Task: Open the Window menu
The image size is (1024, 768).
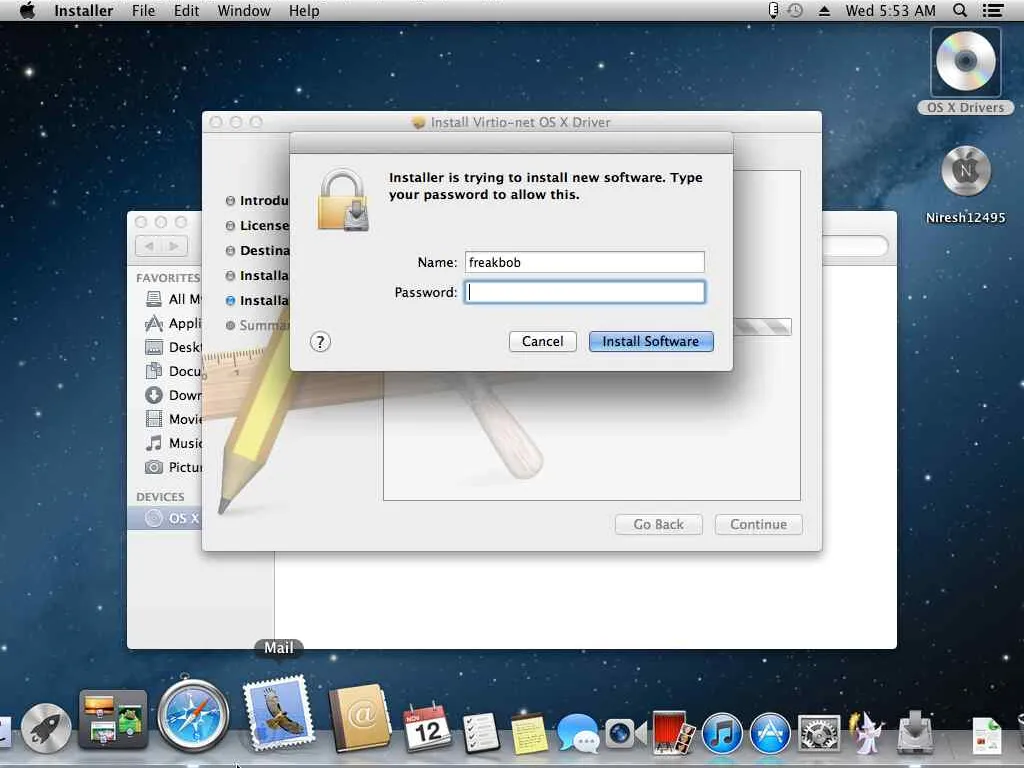Action: tap(244, 10)
